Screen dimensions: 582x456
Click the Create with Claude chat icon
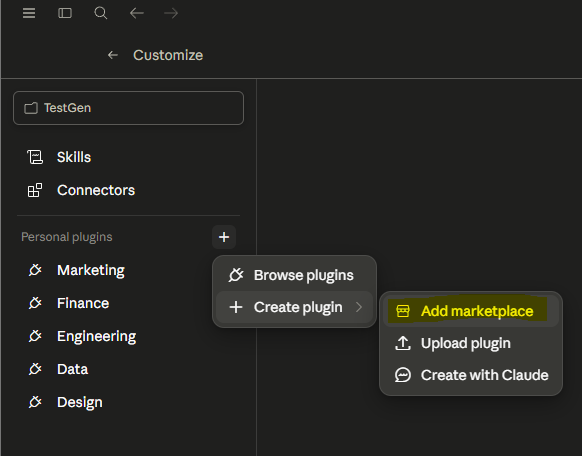click(x=403, y=375)
